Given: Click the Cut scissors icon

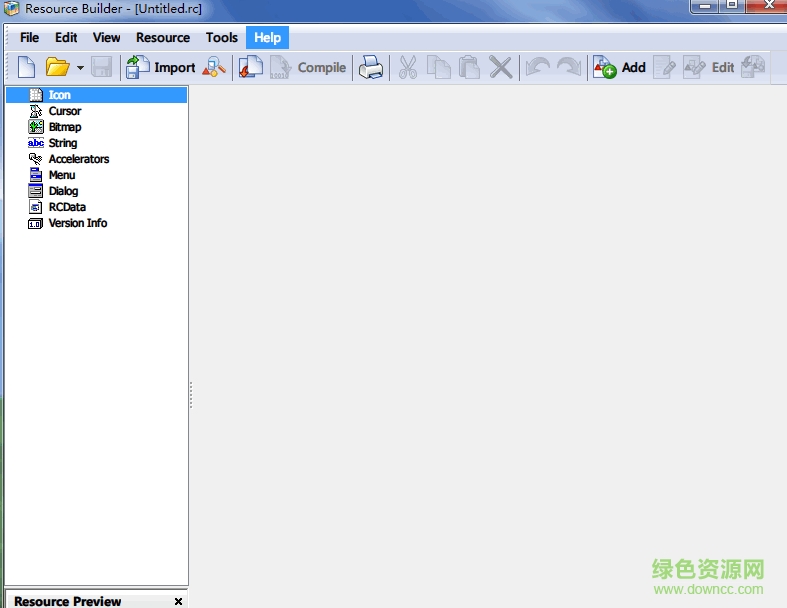Looking at the screenshot, I should tap(408, 67).
